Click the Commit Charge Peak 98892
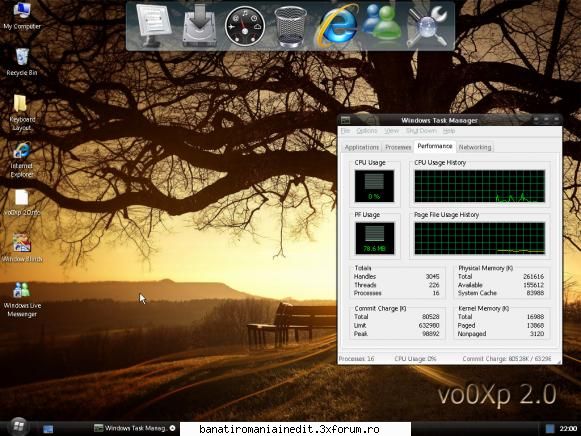The image size is (581, 436). pyautogui.click(x=431, y=334)
